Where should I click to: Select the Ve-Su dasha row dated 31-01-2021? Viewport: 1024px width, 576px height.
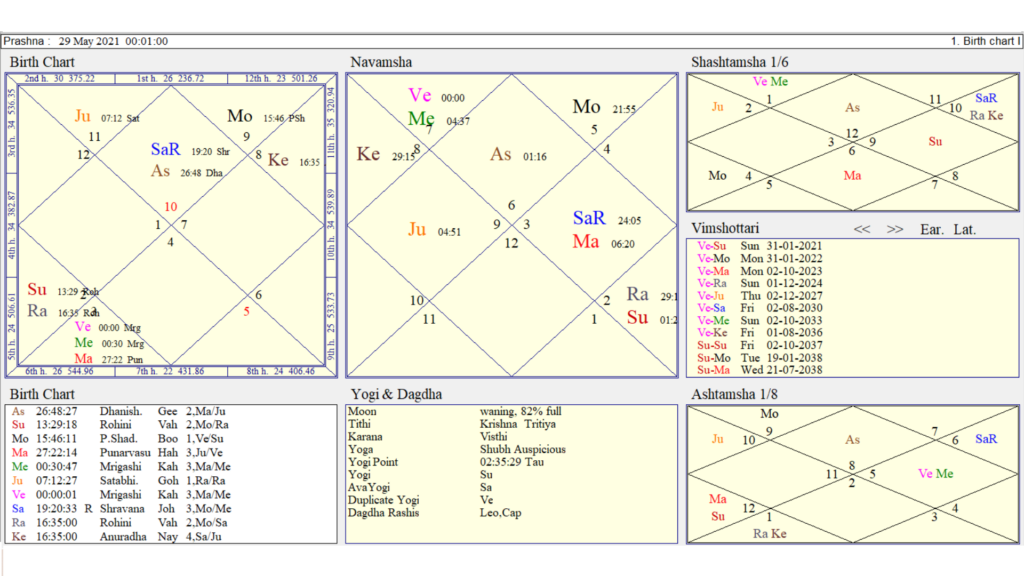pyautogui.click(x=760, y=246)
